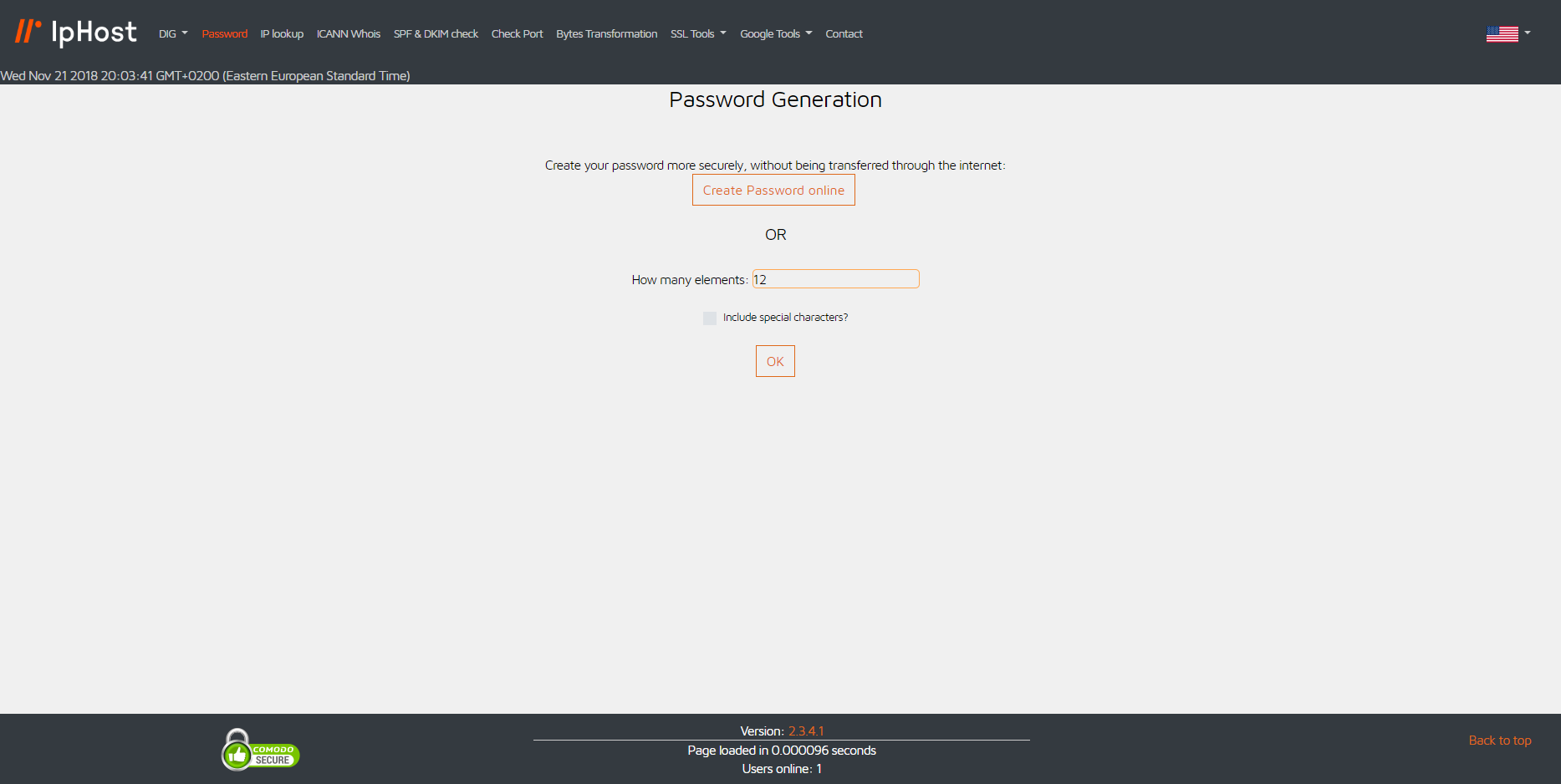Viewport: 1561px width, 784px height.
Task: Open Bytes Transformation page
Action: coord(606,33)
